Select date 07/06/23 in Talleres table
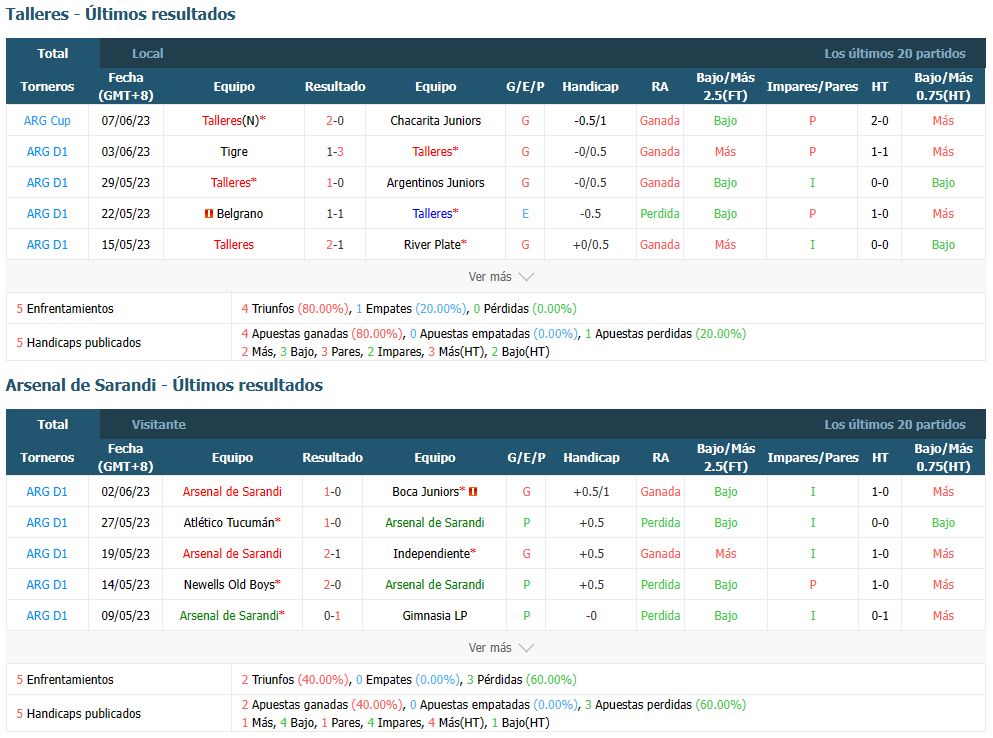993x738 pixels. click(x=125, y=120)
